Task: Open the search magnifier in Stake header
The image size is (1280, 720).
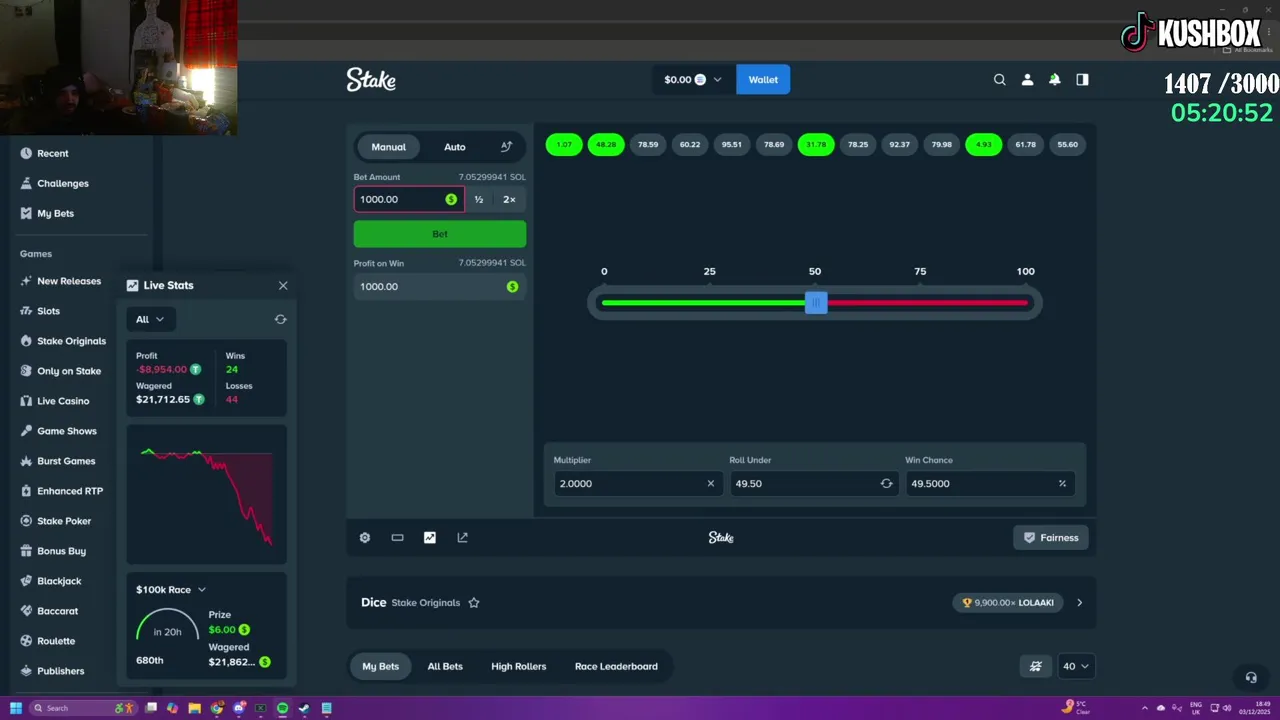Action: (999, 80)
